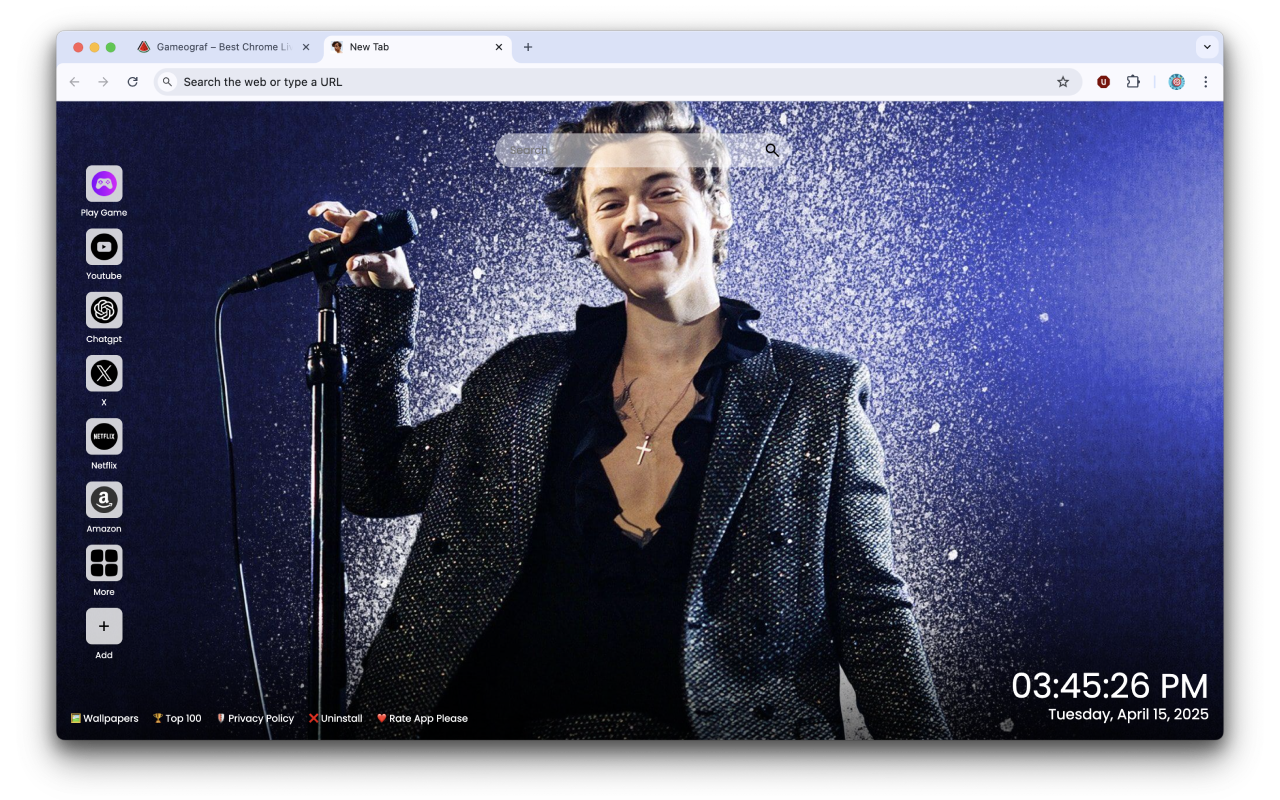Open Chrome's three-dot menu
The image size is (1280, 800).
[1206, 82]
